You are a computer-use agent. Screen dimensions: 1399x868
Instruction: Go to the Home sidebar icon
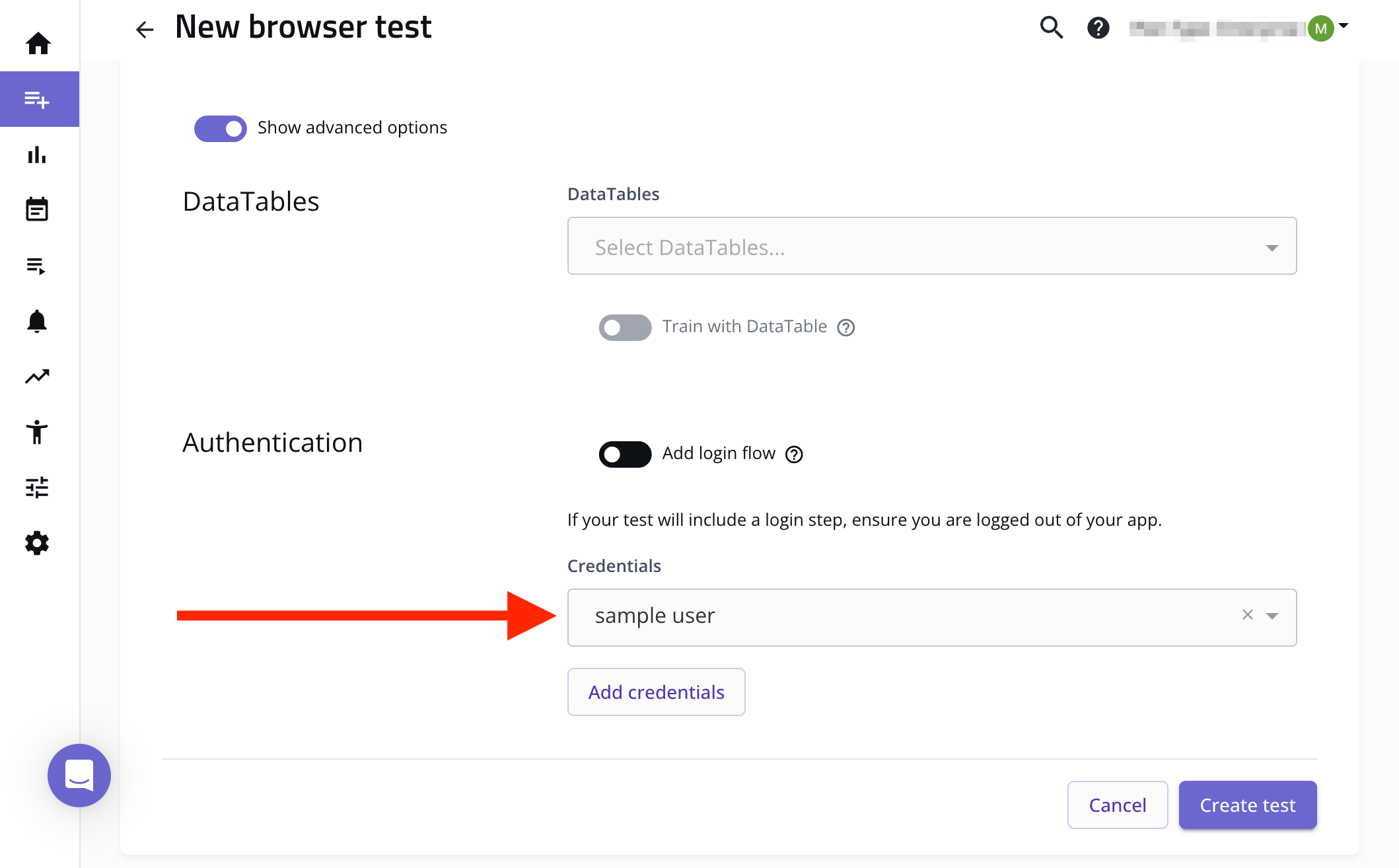tap(38, 44)
